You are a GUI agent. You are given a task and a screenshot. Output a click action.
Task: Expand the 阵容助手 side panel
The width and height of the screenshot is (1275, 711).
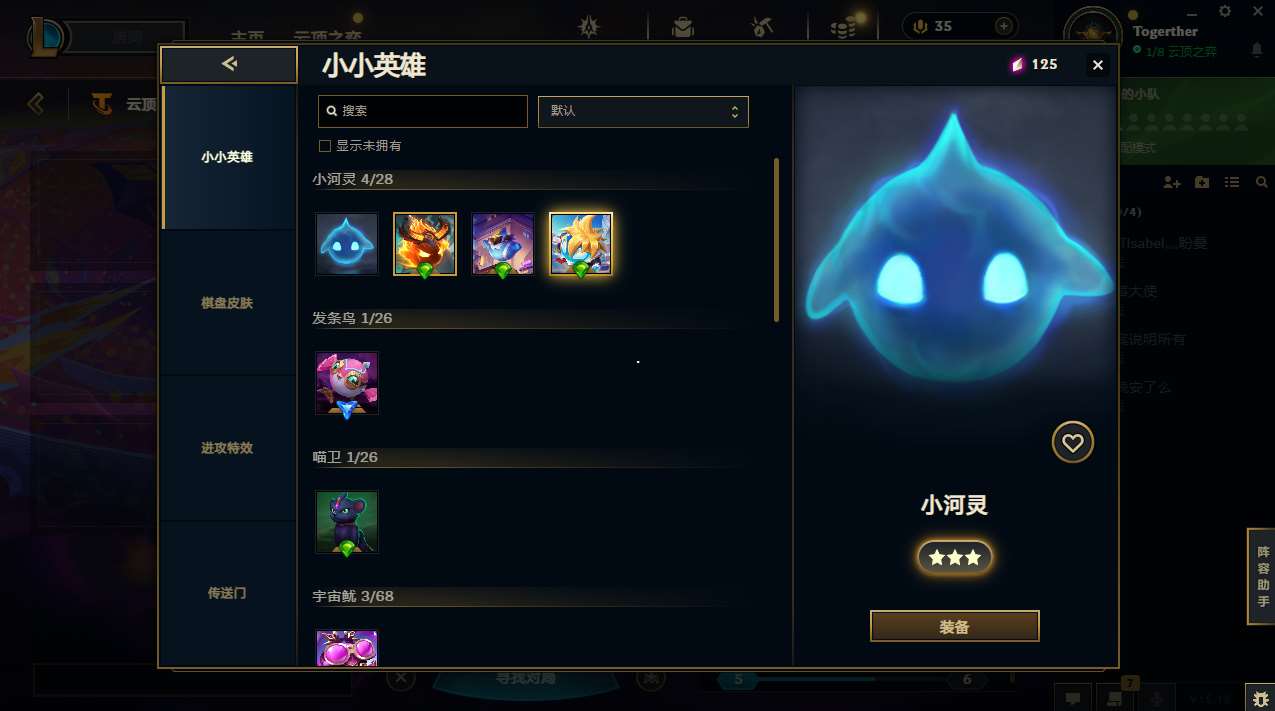1263,577
